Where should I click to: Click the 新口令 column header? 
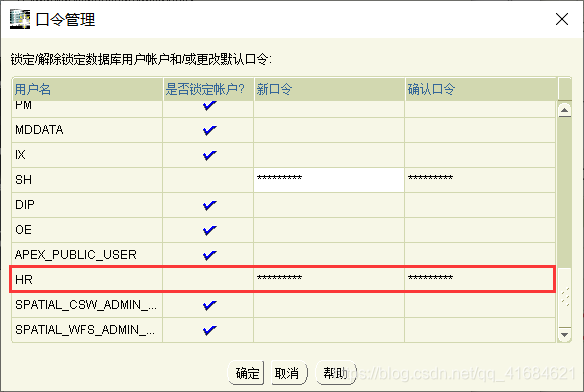pos(330,89)
